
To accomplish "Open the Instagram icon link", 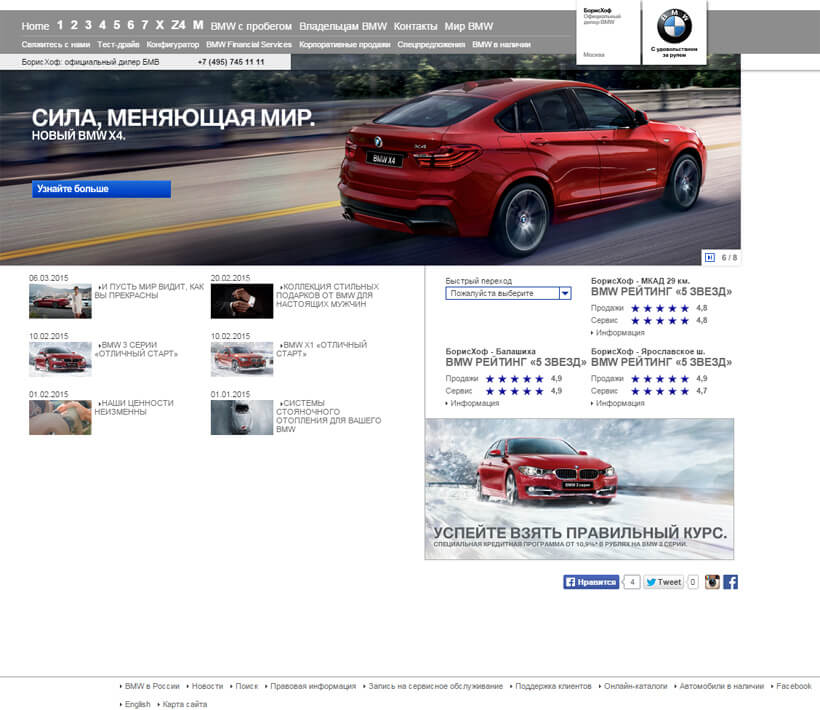I will [712, 582].
